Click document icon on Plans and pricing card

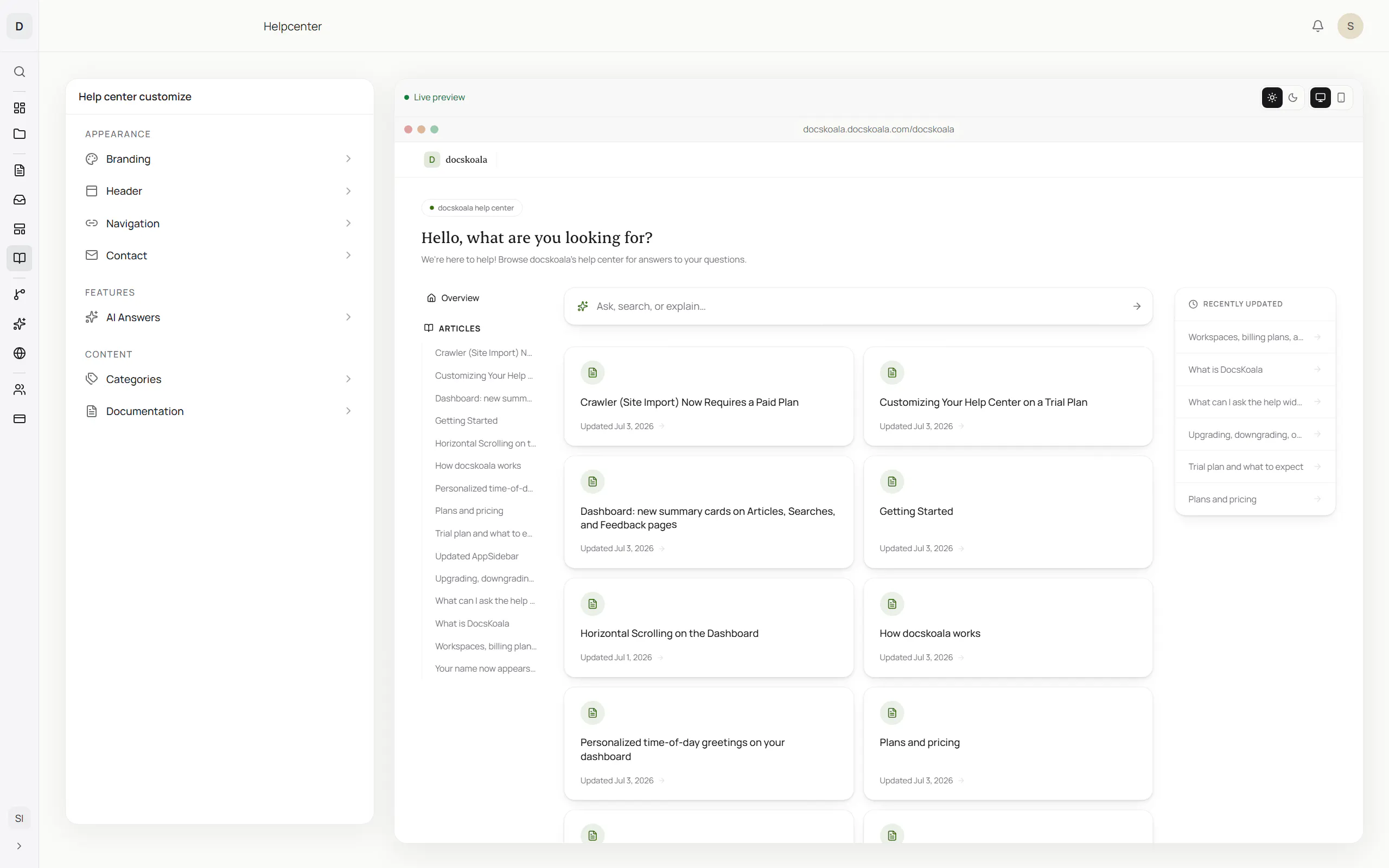(x=892, y=713)
